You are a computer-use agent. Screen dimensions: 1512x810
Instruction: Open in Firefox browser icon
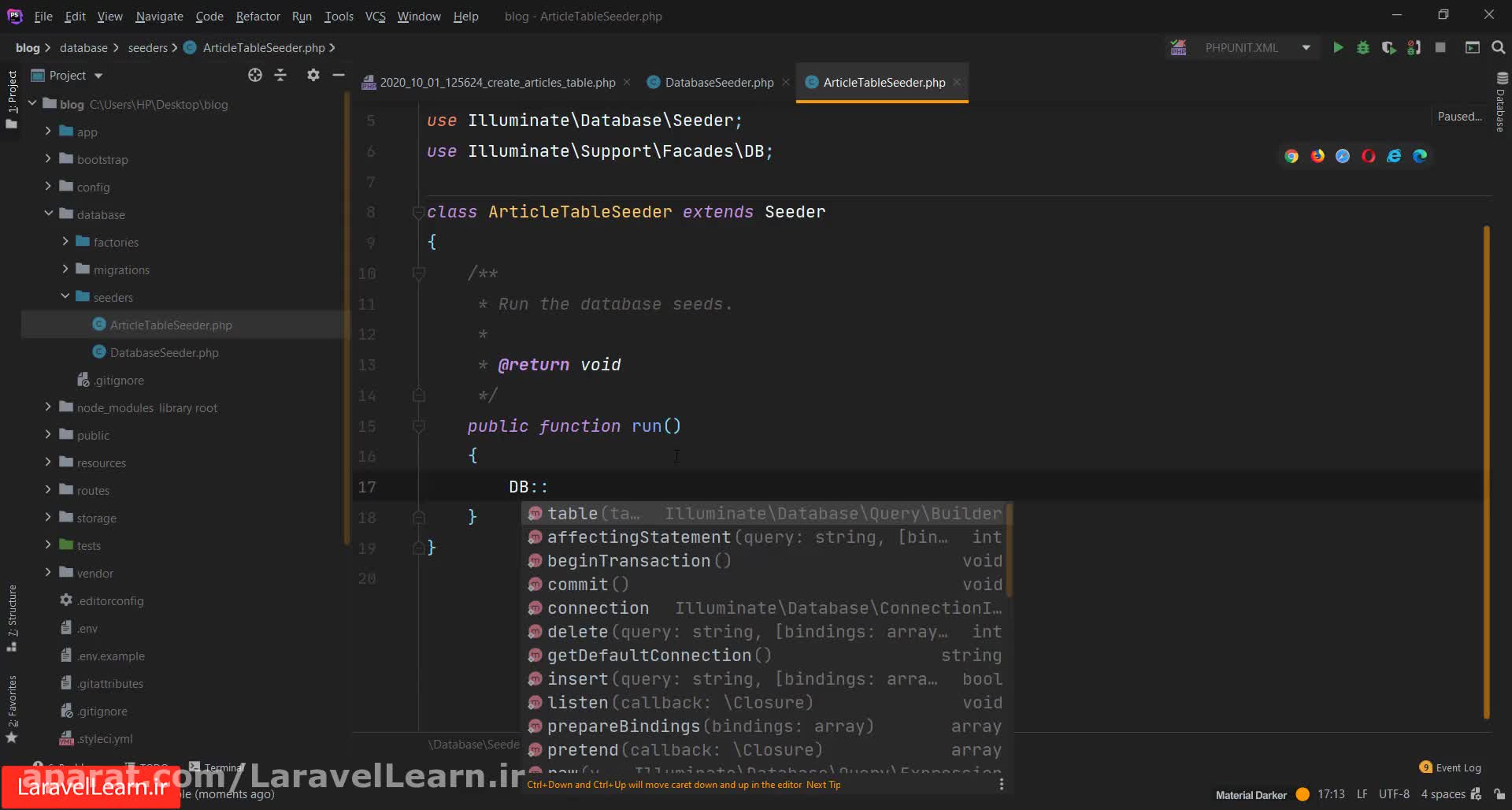pyautogui.click(x=1317, y=156)
